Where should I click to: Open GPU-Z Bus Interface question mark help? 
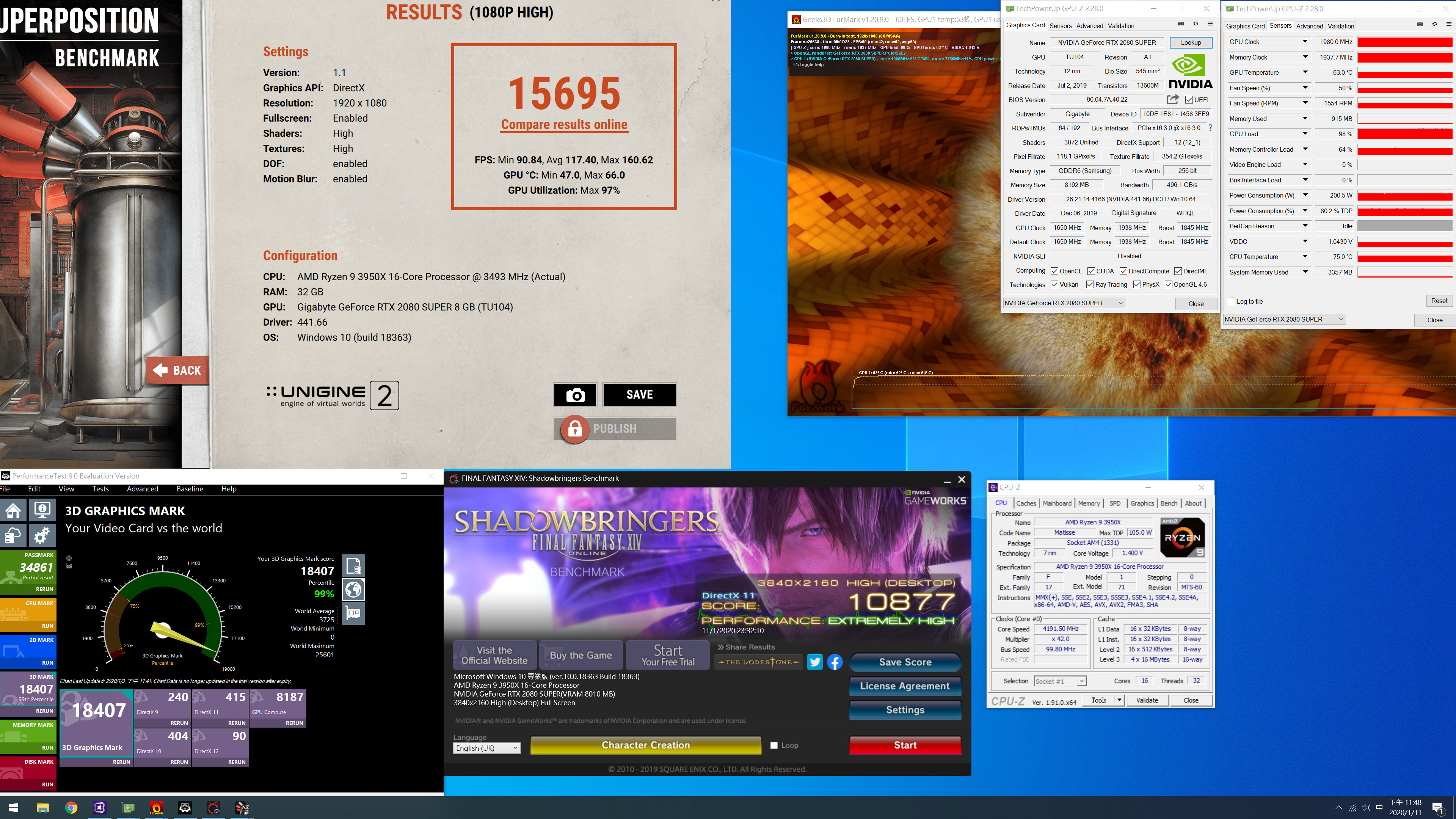pyautogui.click(x=1210, y=128)
